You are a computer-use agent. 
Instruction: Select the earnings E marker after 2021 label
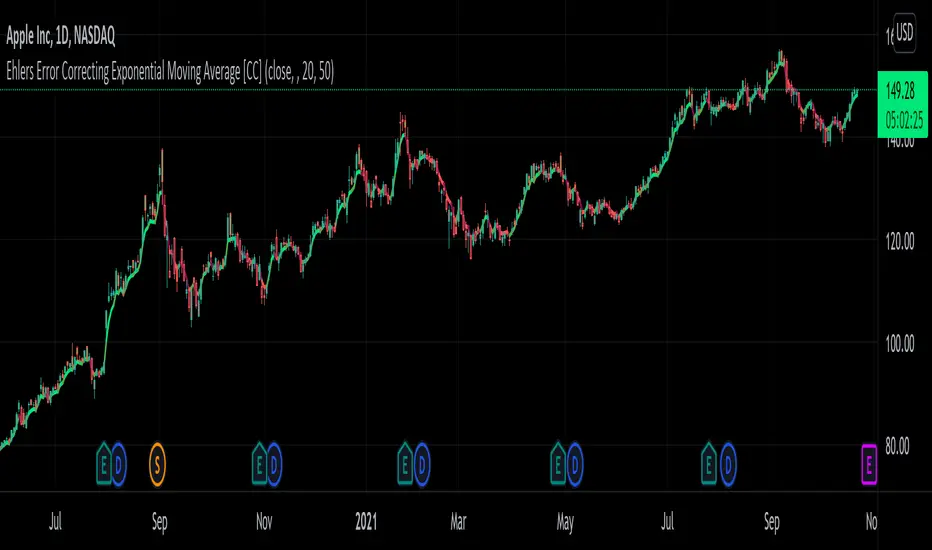click(x=405, y=464)
